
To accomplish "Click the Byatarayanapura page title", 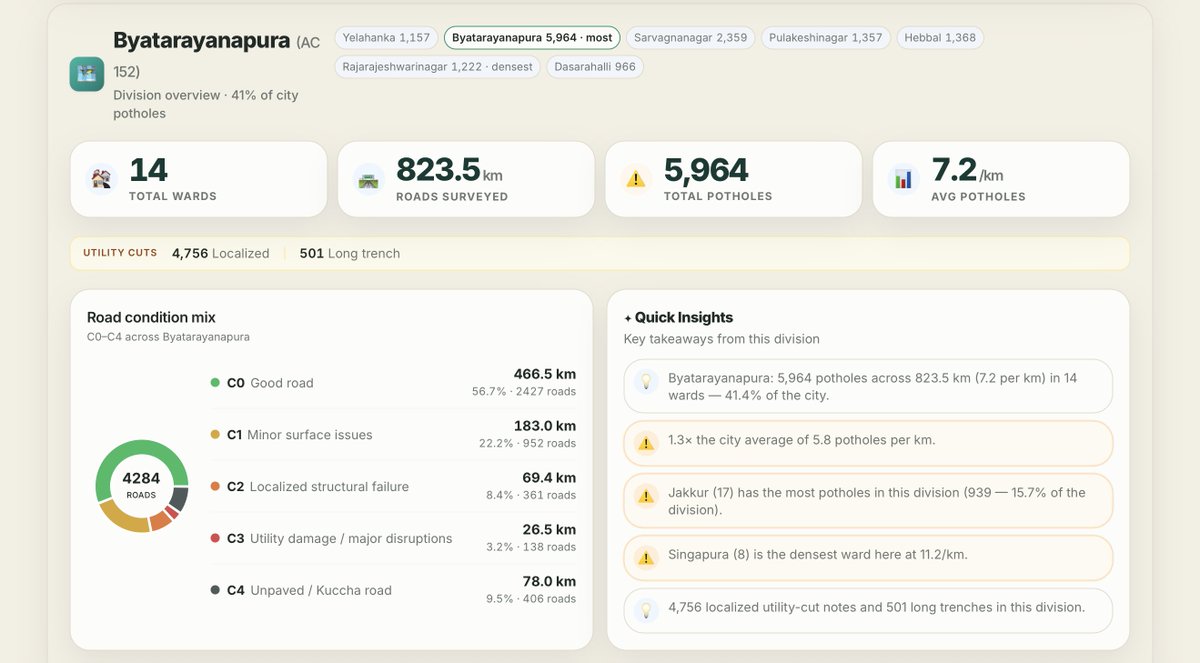I will pos(202,41).
